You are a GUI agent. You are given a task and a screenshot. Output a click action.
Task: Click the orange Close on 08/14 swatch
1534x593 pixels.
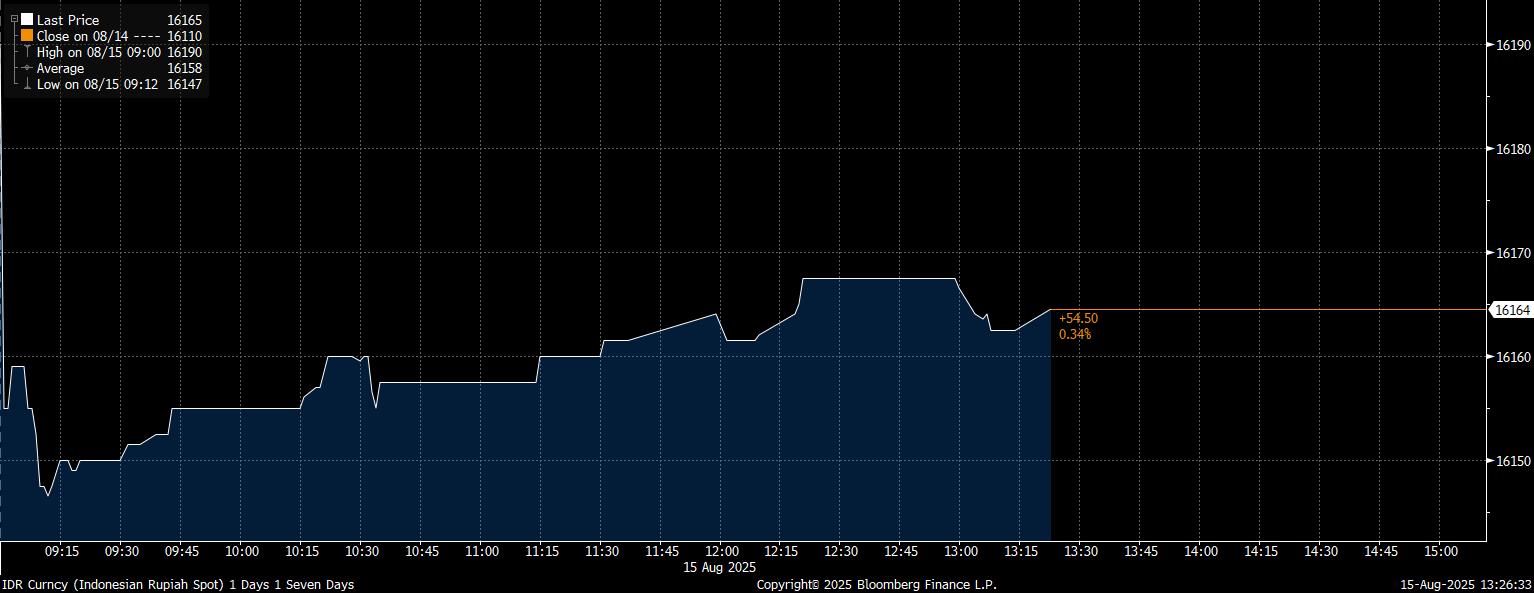pos(27,36)
